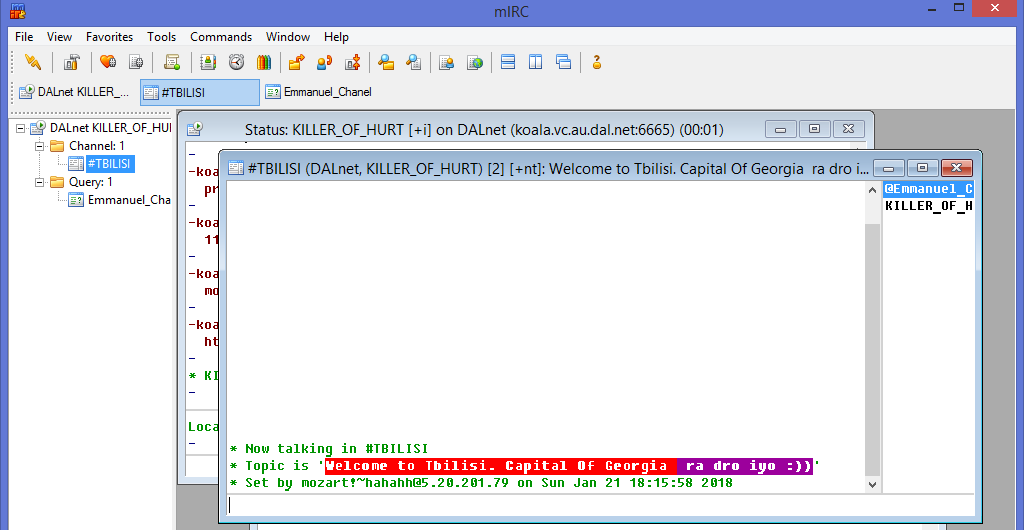Image resolution: width=1024 pixels, height=530 pixels.
Task: Select Query: 1 folder in treebar
Action: coord(91,182)
